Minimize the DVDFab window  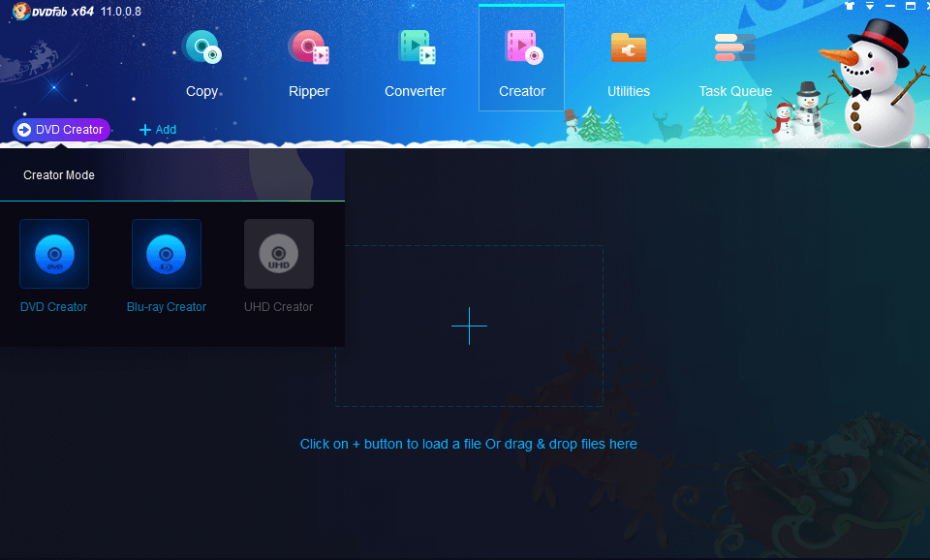point(890,6)
